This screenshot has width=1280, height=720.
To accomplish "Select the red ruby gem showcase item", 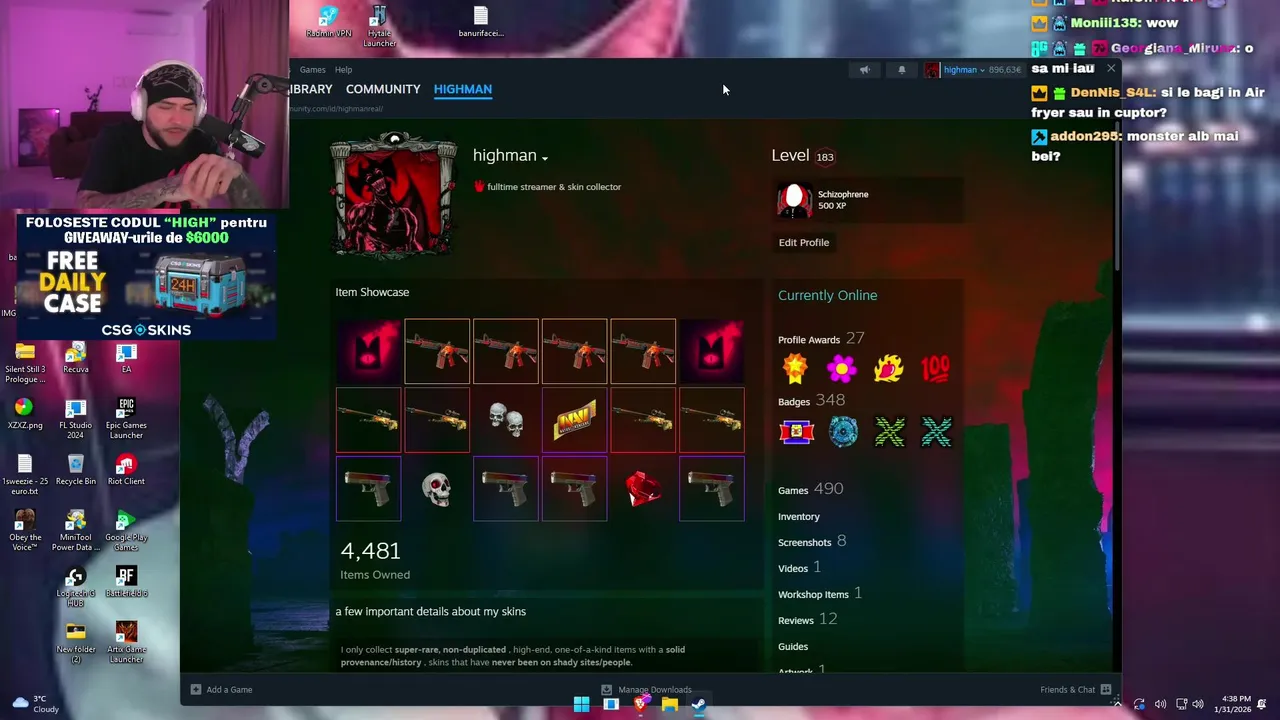I will point(643,489).
